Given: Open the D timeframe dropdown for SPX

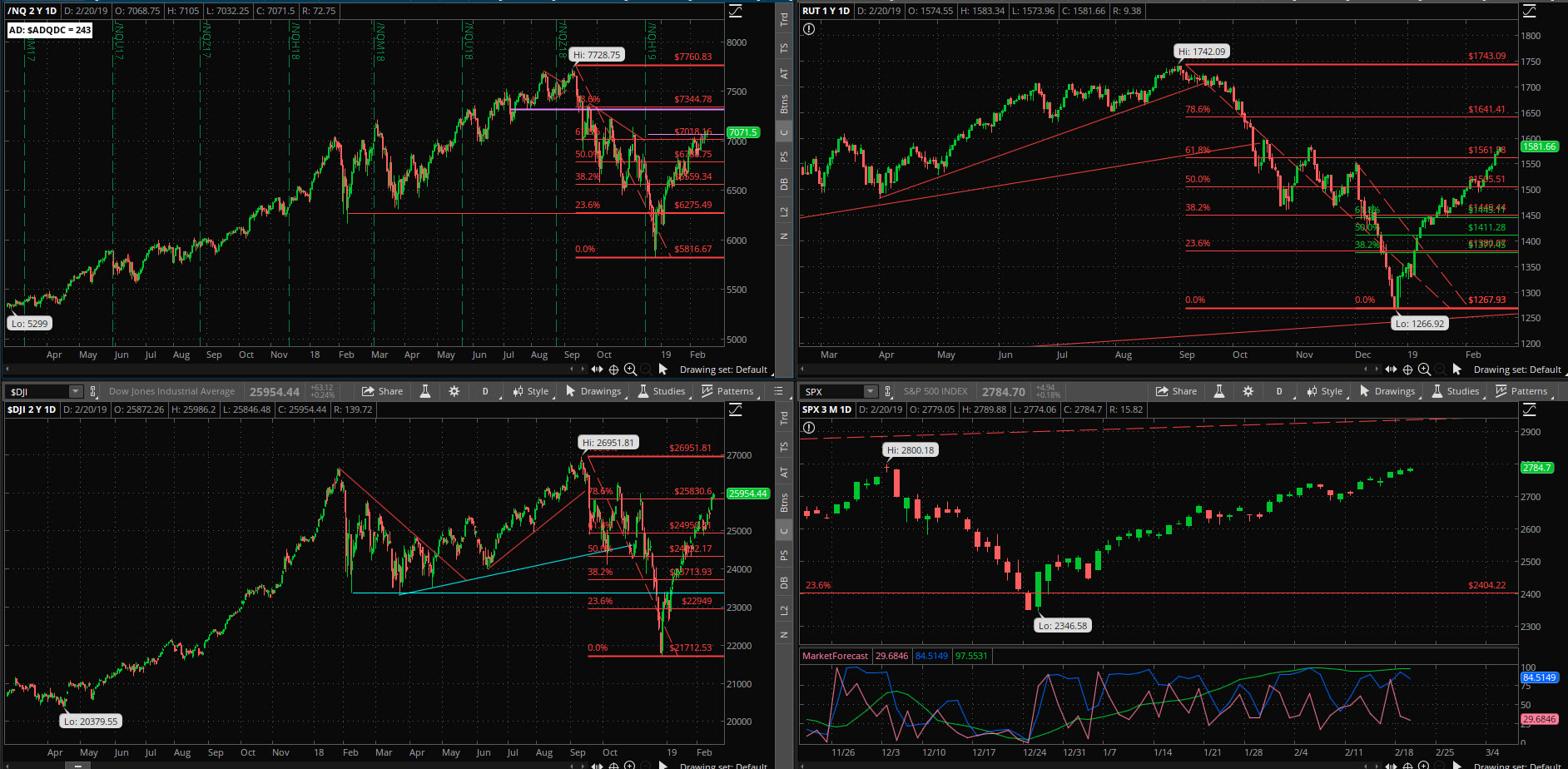Looking at the screenshot, I should pyautogui.click(x=1279, y=391).
